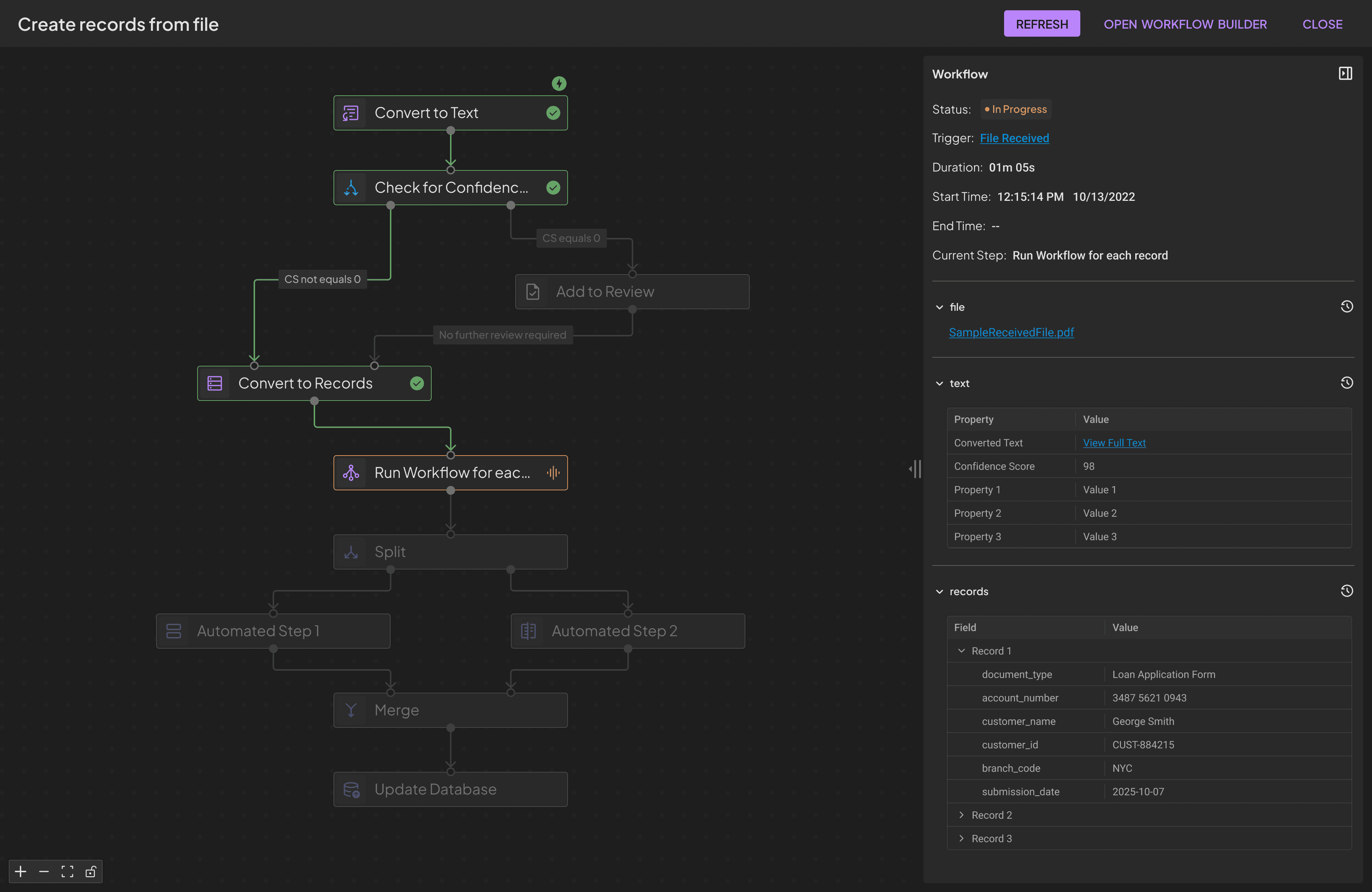Toggle the side panel collapse handle on canvas edge
This screenshot has height=892, width=1372.
(915, 469)
